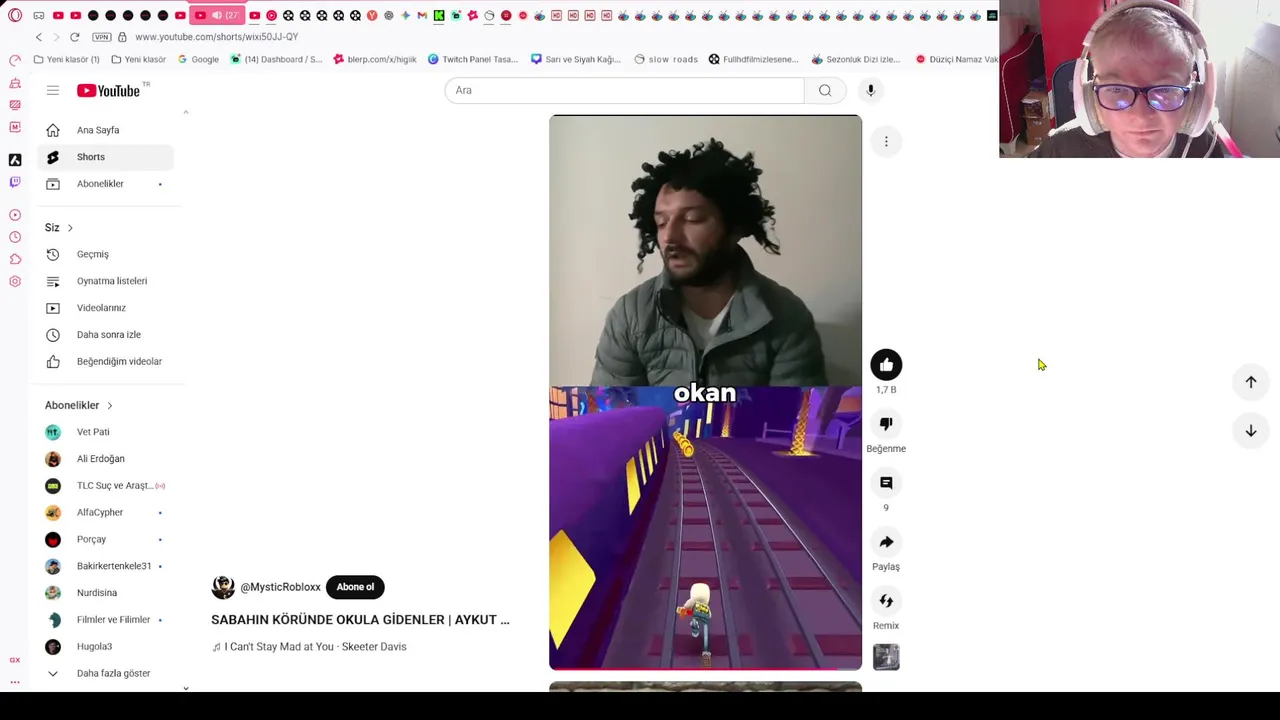Viewport: 1280px width, 720px height.
Task: Select Shorts in the sidebar
Action: click(105, 157)
